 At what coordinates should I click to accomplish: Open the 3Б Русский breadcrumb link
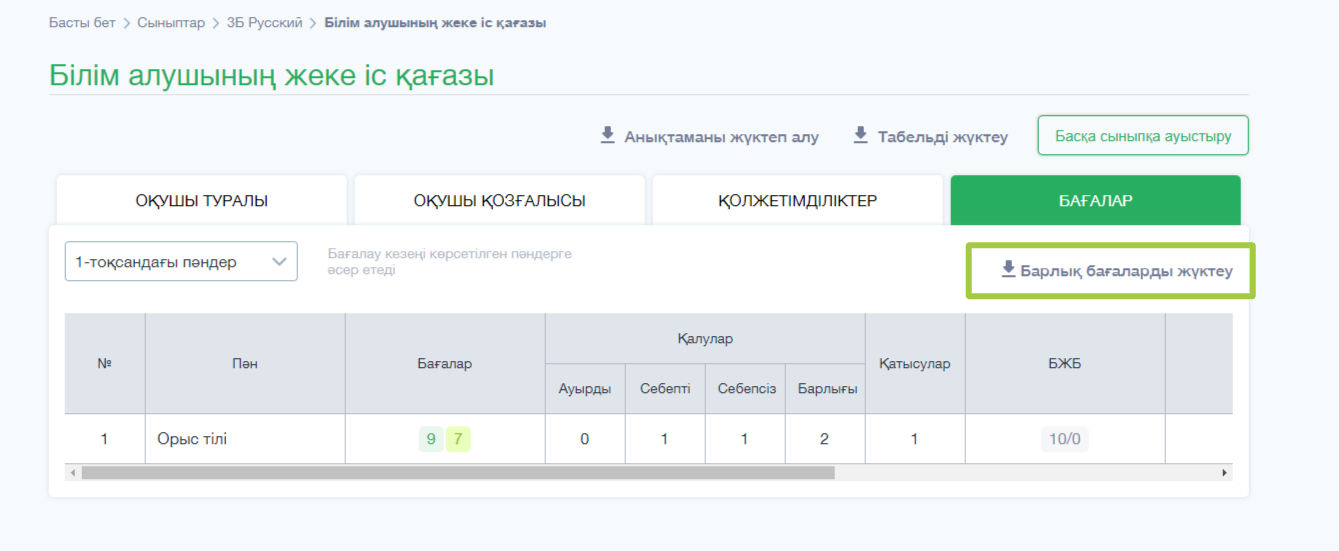pos(264,22)
